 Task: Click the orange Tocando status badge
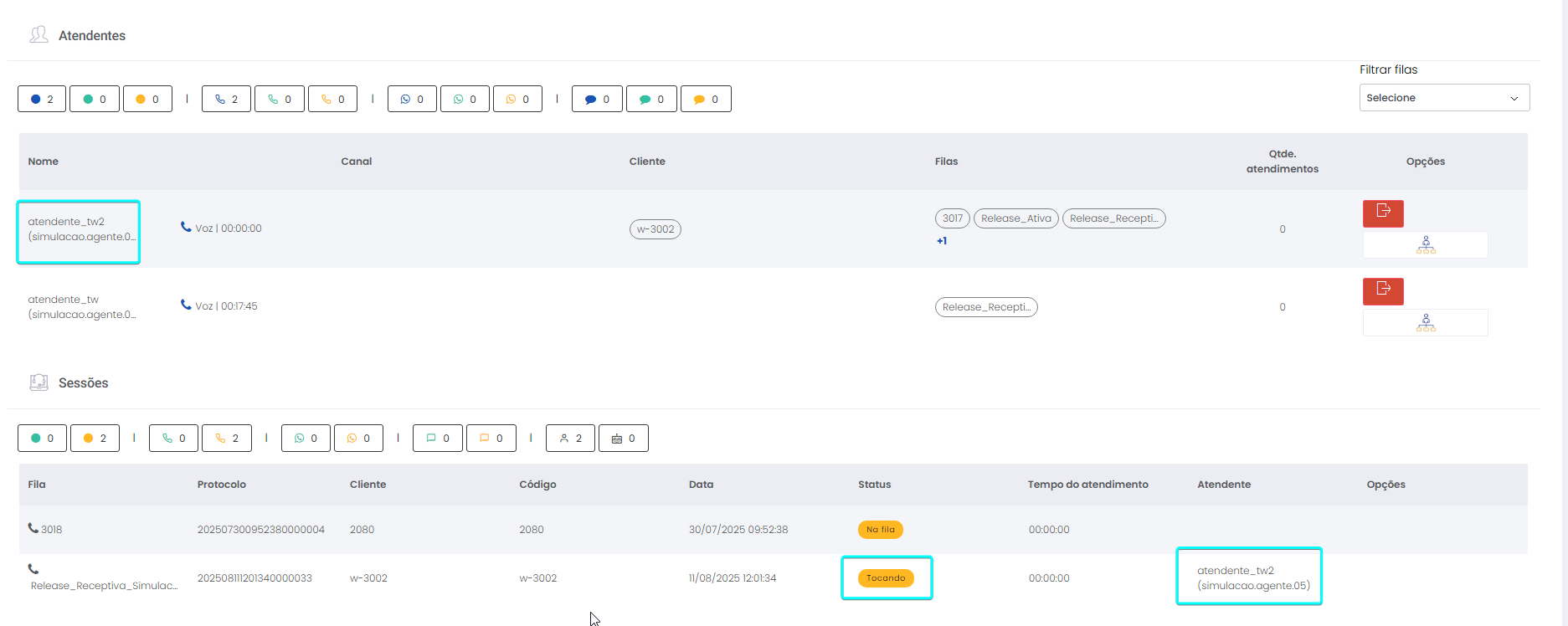(x=885, y=578)
